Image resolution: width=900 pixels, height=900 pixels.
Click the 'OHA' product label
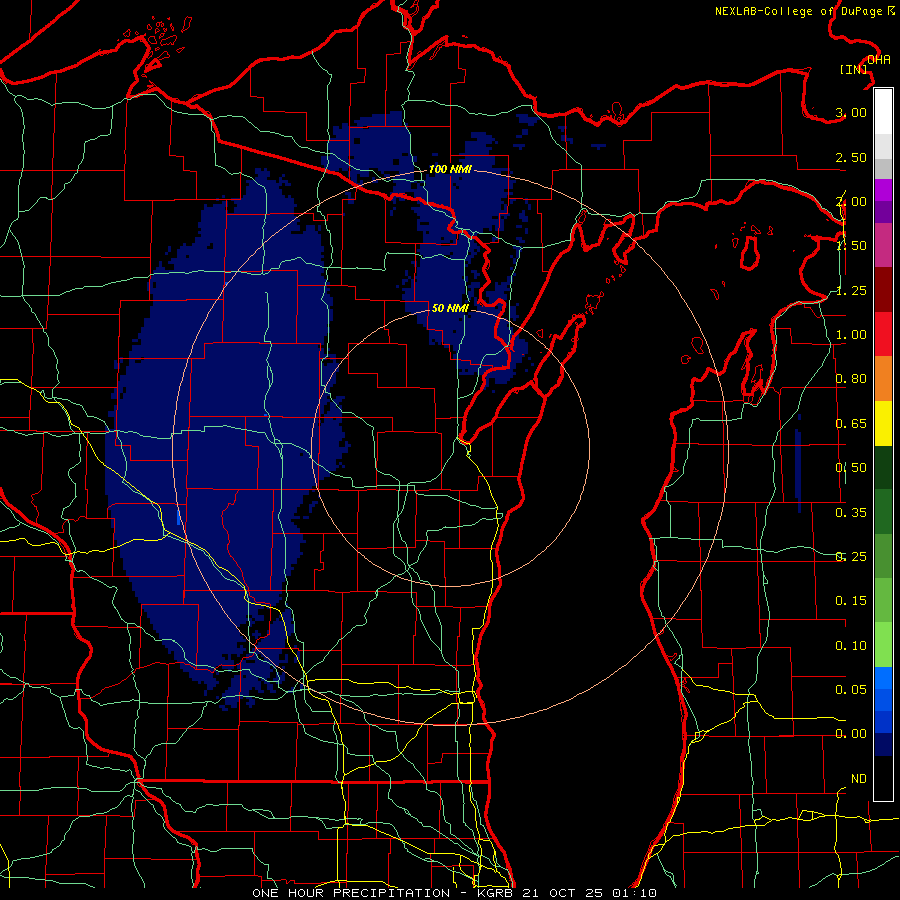point(879,60)
